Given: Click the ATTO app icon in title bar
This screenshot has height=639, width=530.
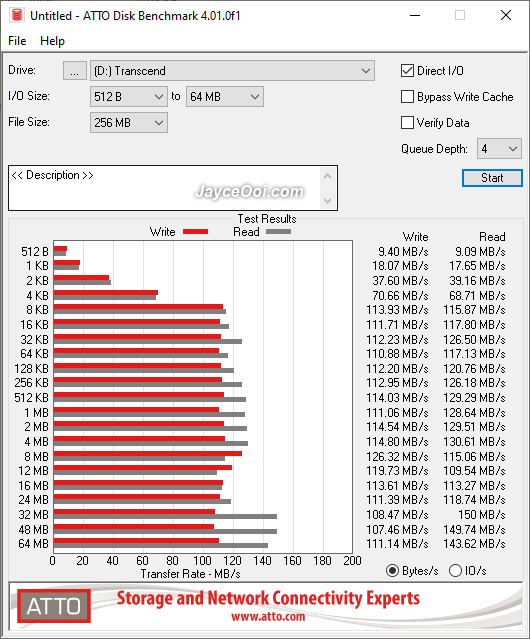Looking at the screenshot, I should 17,15.
